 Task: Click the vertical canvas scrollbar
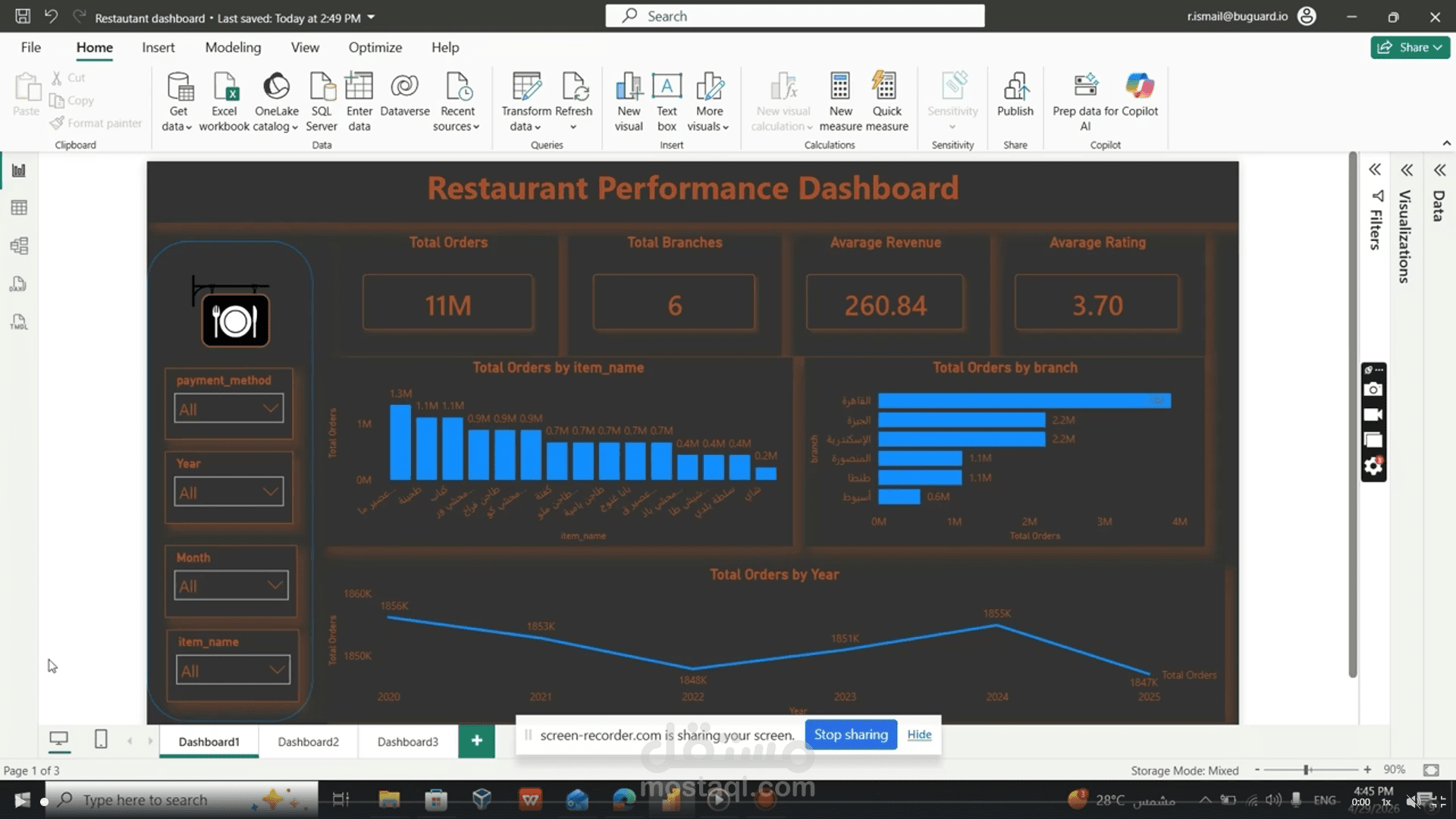click(1352, 414)
